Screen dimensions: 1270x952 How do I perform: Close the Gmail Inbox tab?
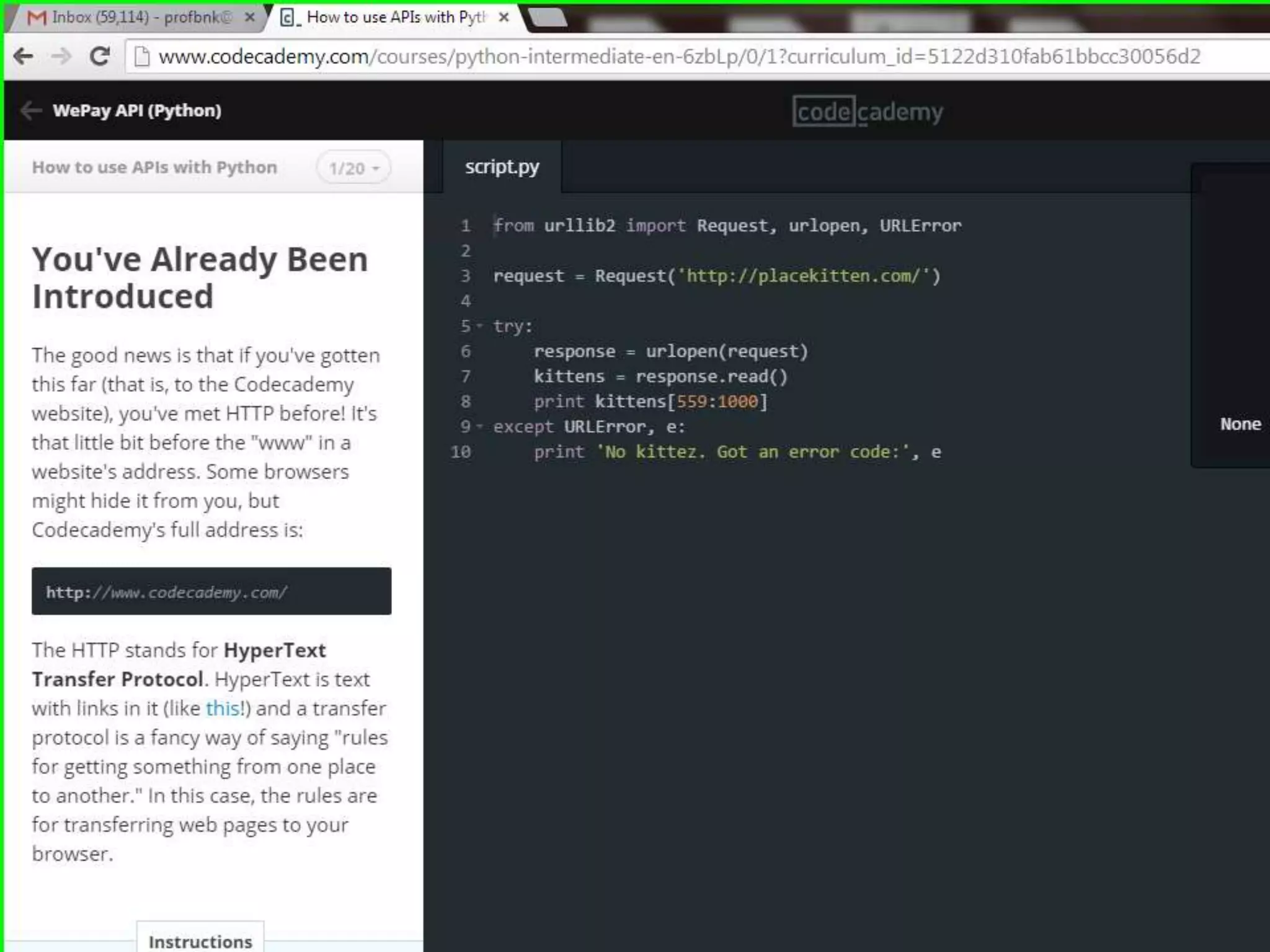coord(249,17)
